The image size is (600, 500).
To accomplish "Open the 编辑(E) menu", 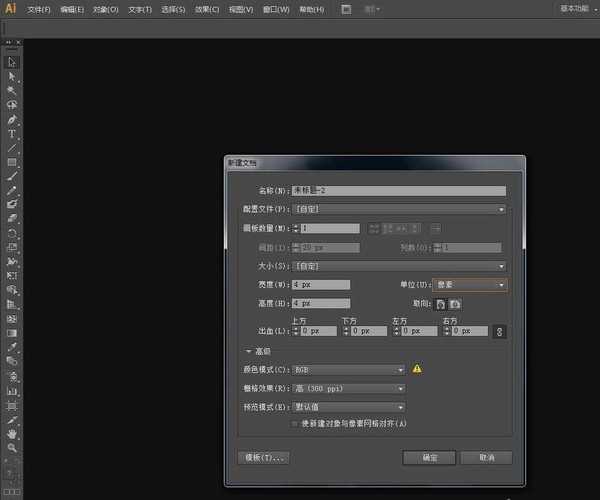I will [72, 10].
